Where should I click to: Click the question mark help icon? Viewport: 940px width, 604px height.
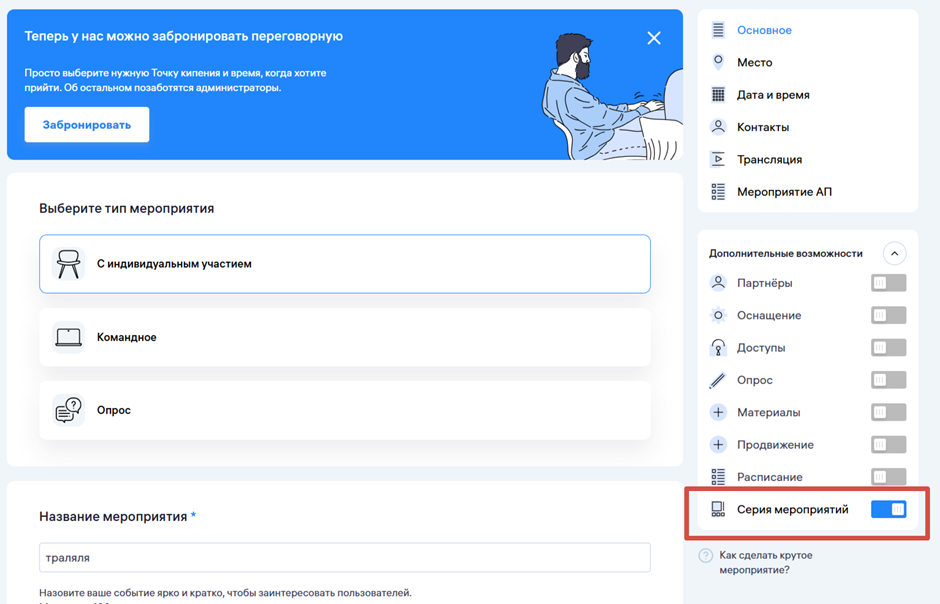706,556
